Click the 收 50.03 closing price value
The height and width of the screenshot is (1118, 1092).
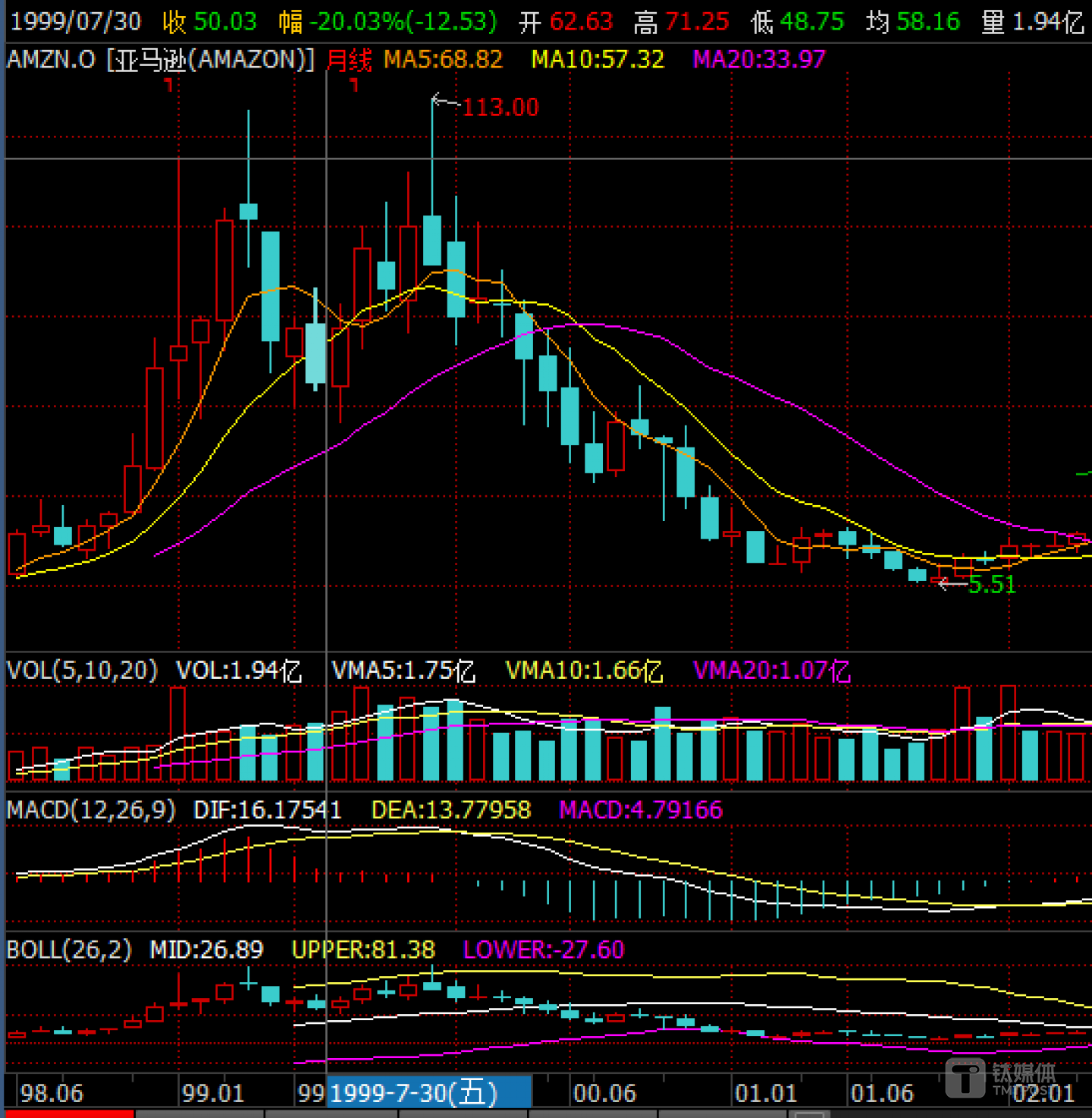210,21
